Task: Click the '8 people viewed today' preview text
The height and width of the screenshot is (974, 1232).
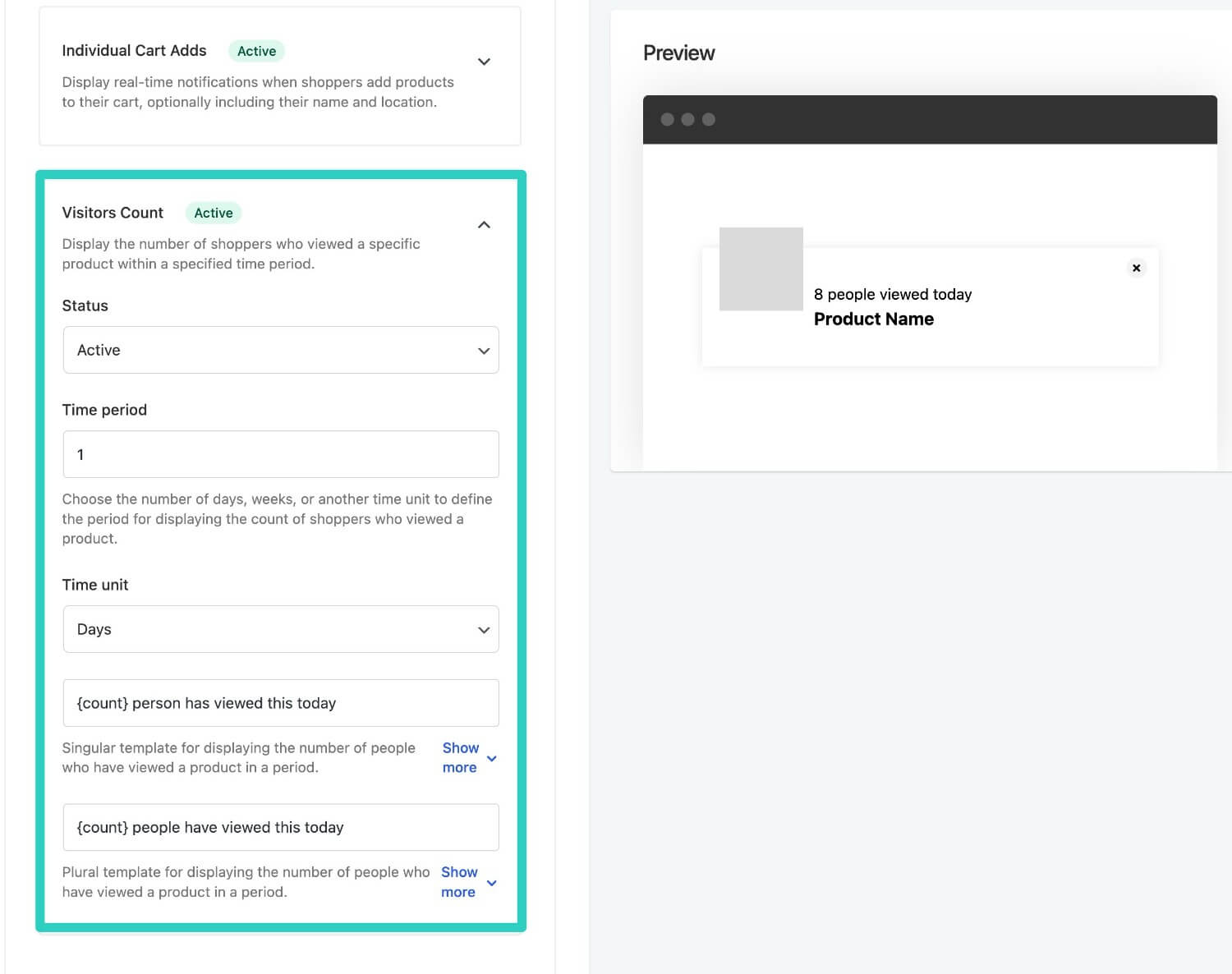Action: pos(893,294)
